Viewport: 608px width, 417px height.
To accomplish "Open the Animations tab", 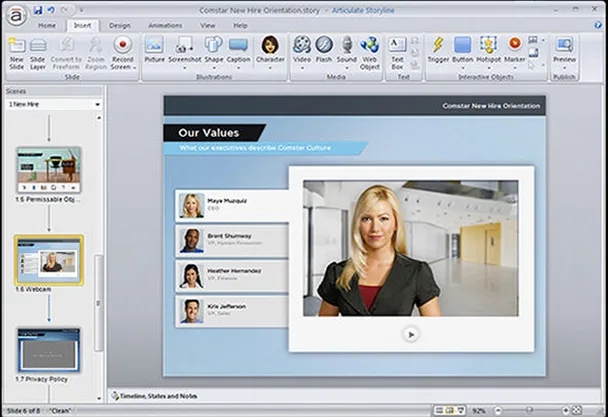I will (165, 25).
